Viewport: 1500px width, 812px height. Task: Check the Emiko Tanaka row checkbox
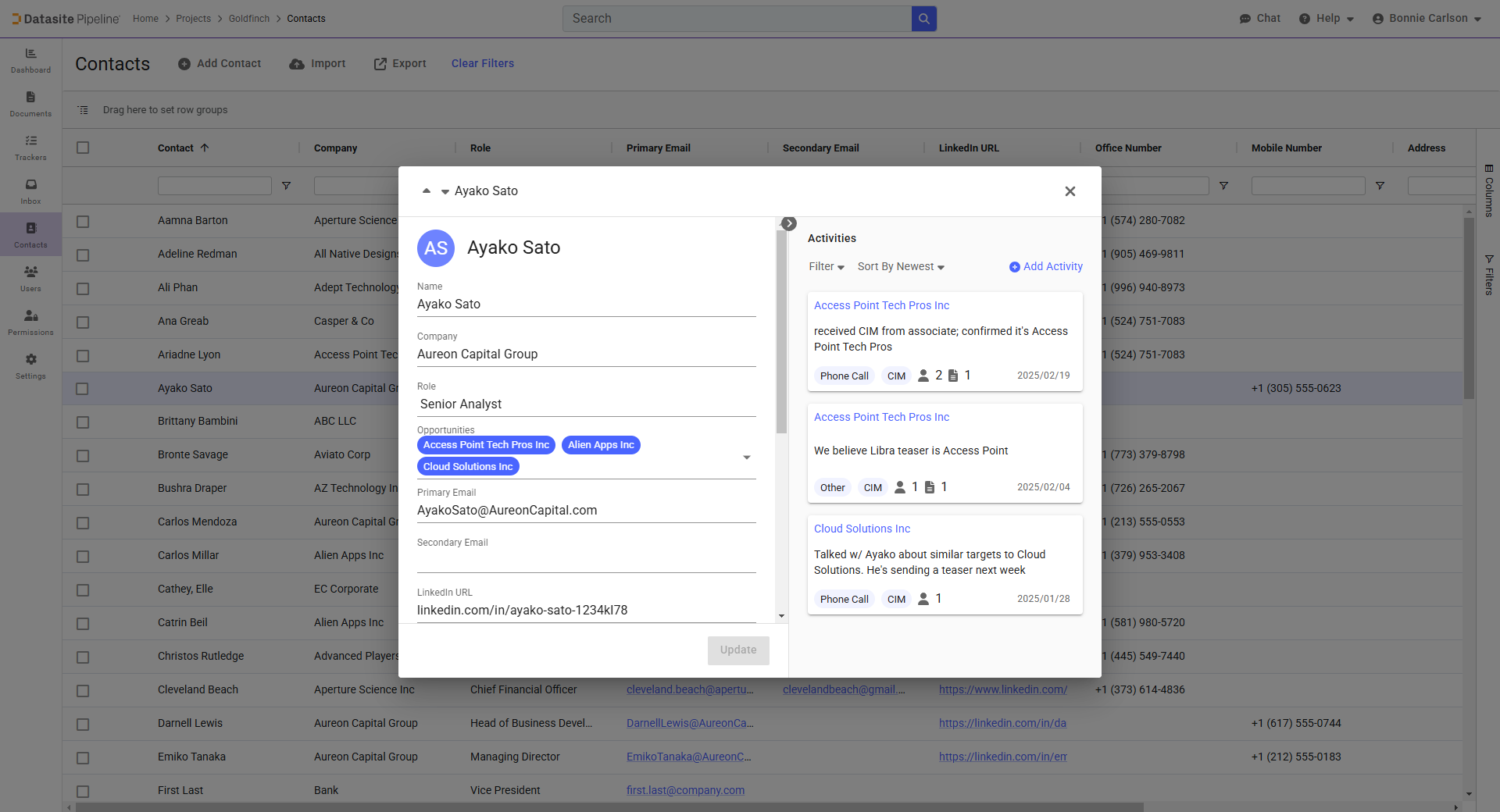[83, 758]
